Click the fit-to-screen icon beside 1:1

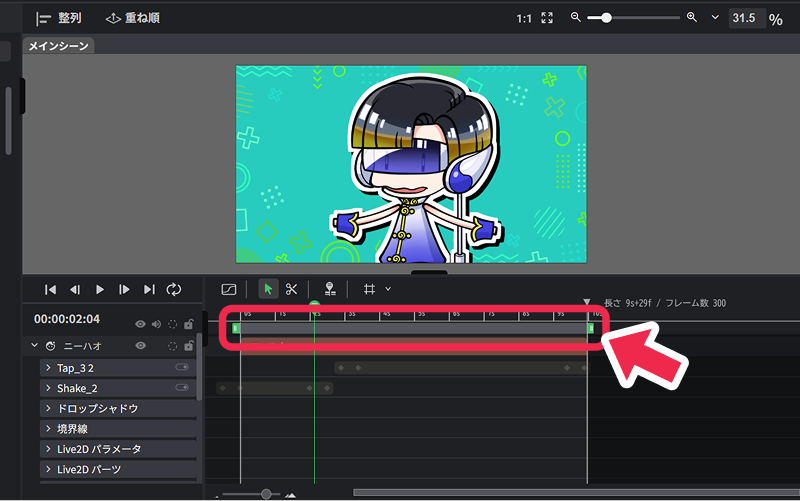coord(546,18)
